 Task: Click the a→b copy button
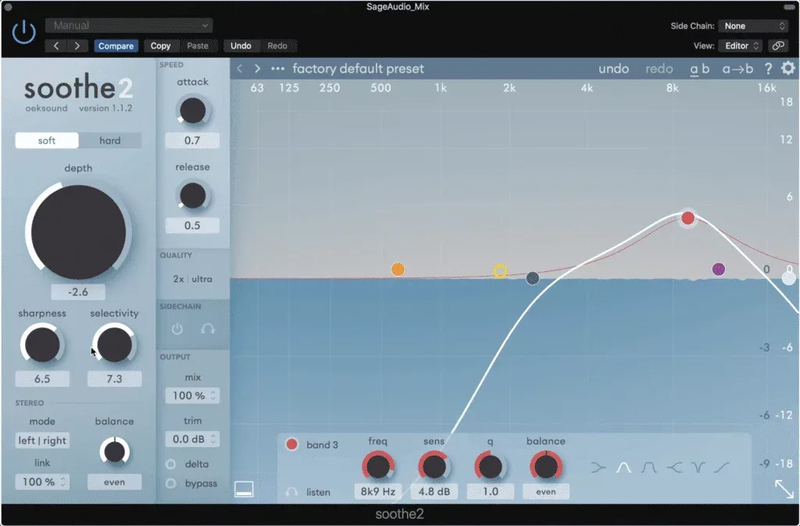736,69
